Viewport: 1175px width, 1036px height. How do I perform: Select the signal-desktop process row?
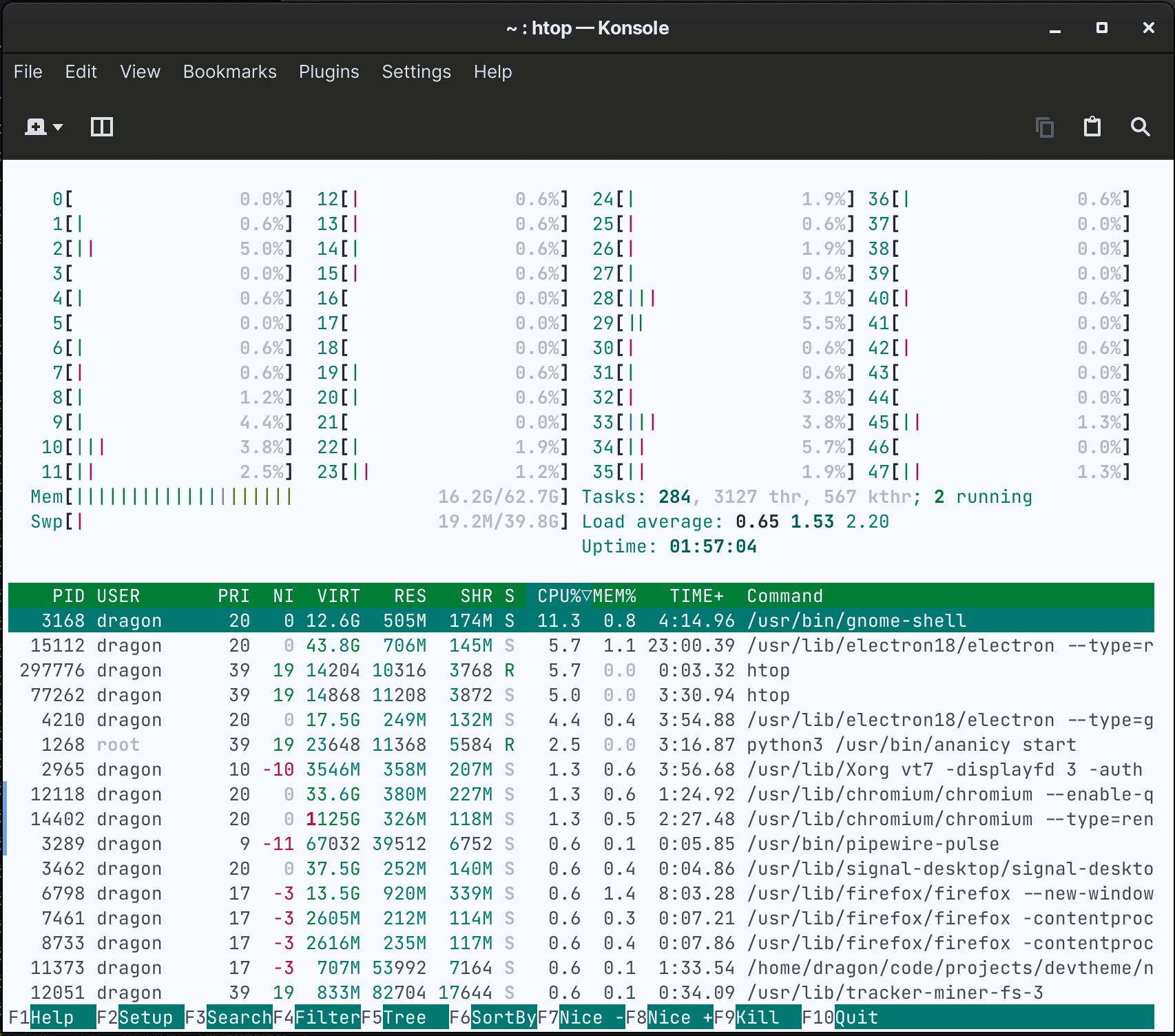[581, 869]
